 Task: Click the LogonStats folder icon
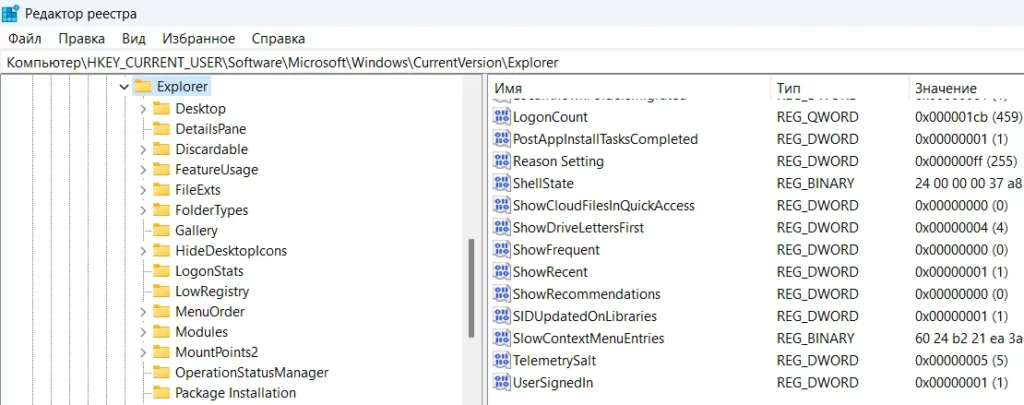pos(161,271)
